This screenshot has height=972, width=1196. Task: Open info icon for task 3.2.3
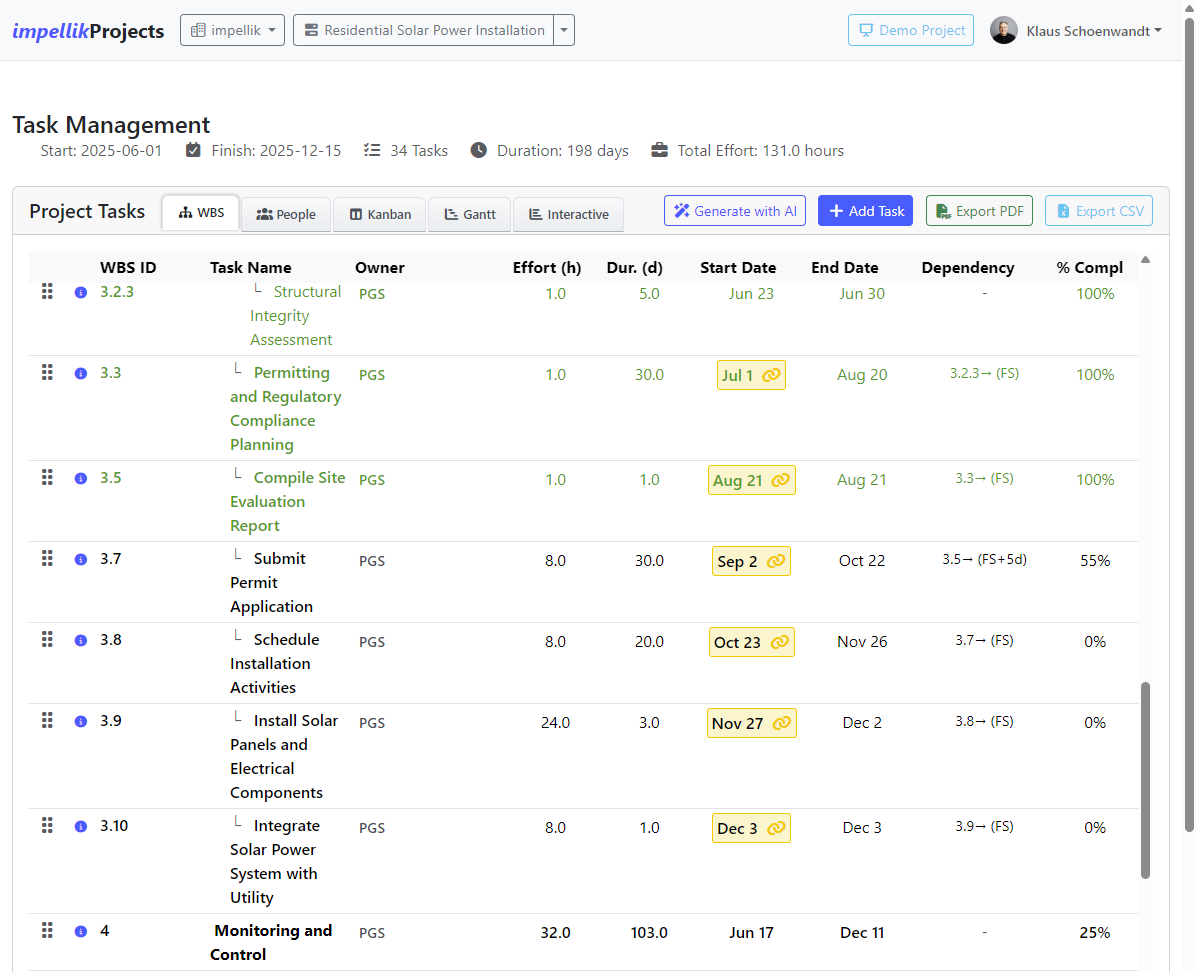pos(81,292)
